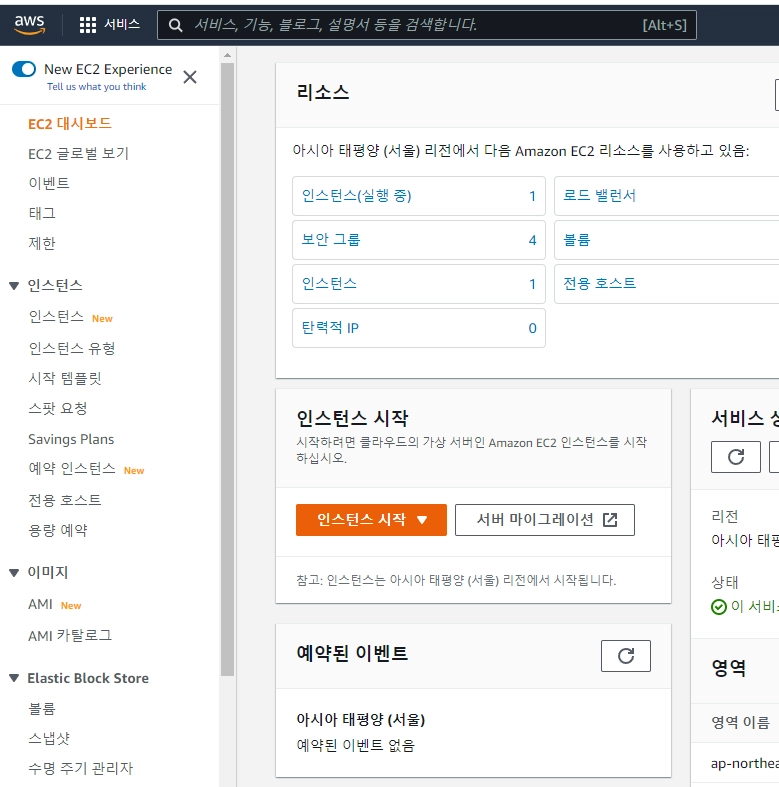The height and width of the screenshot is (787, 779).
Task: Open 제한 in sidebar
Action: [42, 243]
